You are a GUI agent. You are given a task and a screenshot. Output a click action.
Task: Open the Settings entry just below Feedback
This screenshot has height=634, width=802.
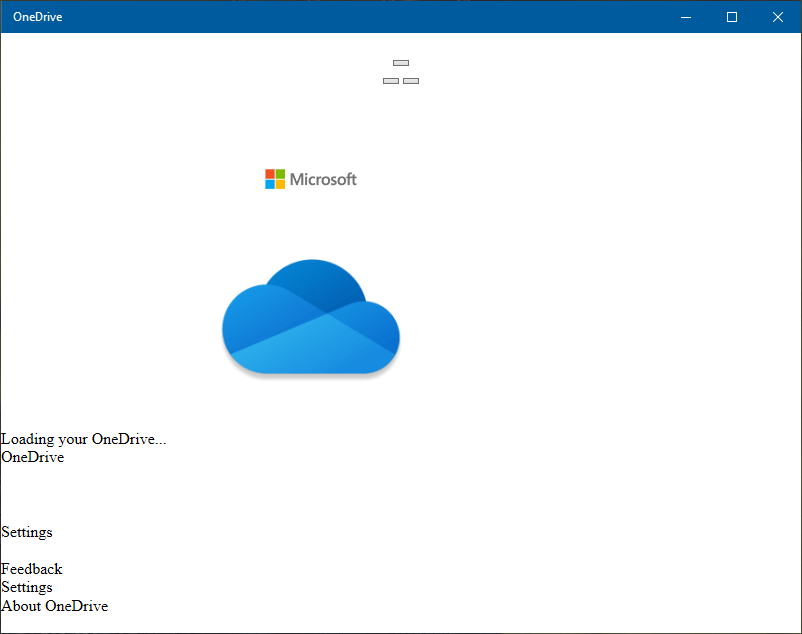(x=27, y=587)
